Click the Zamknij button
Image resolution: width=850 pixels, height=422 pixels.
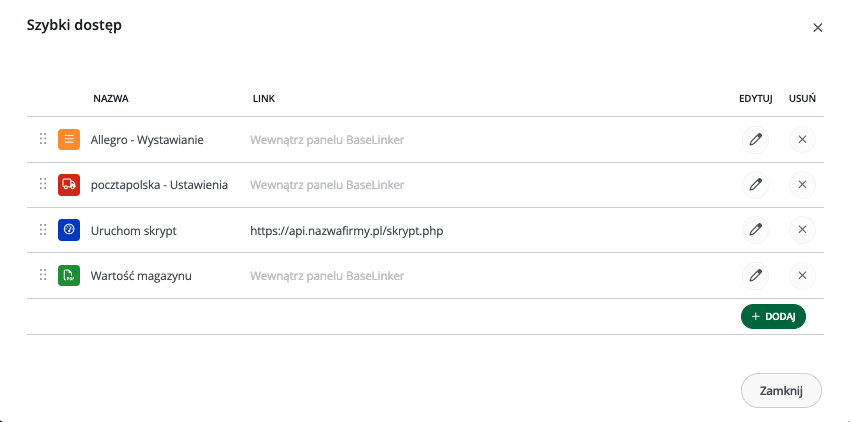(781, 391)
